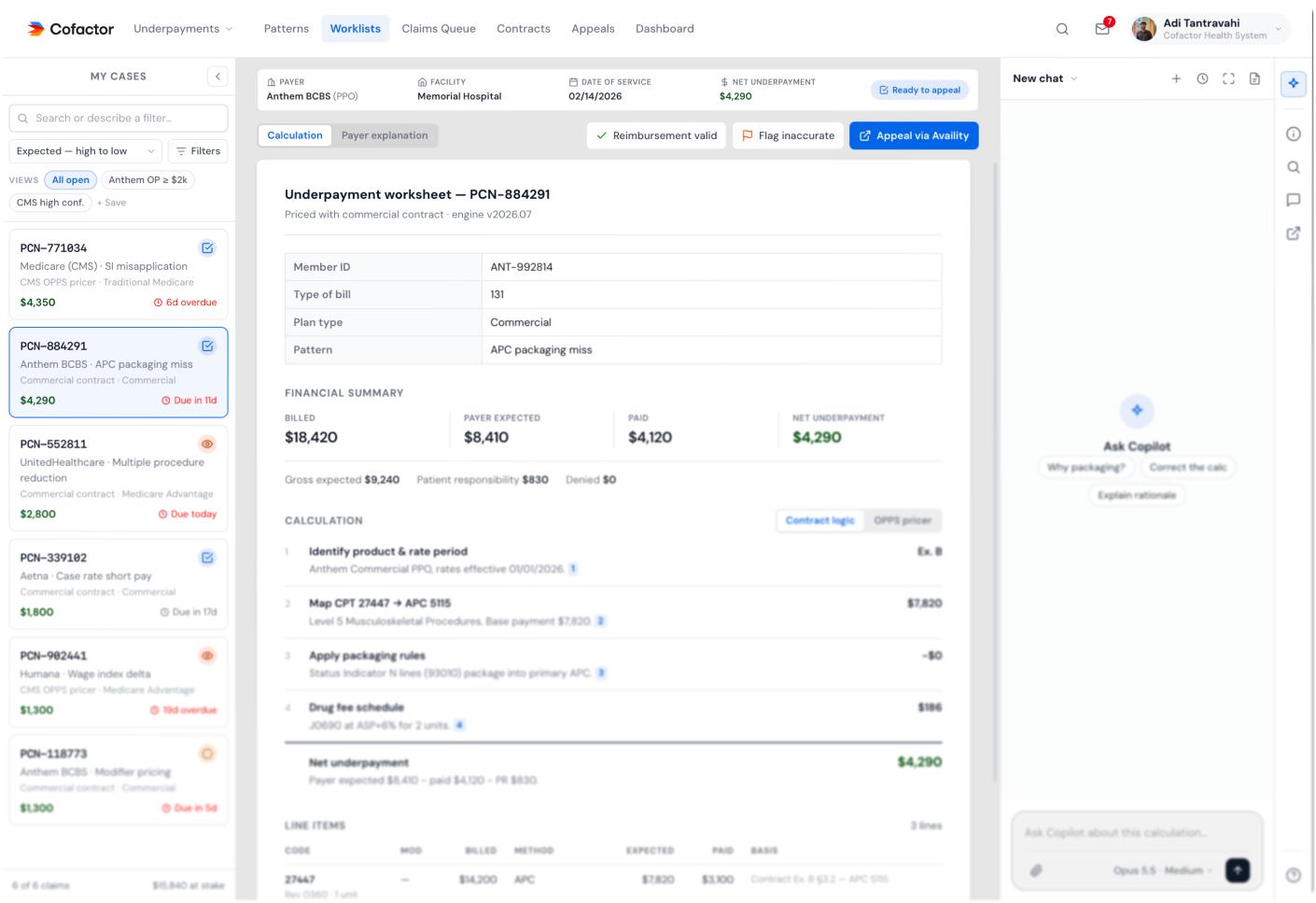This screenshot has width=1316, height=903.
Task: Open the Filters button
Action: point(198,151)
